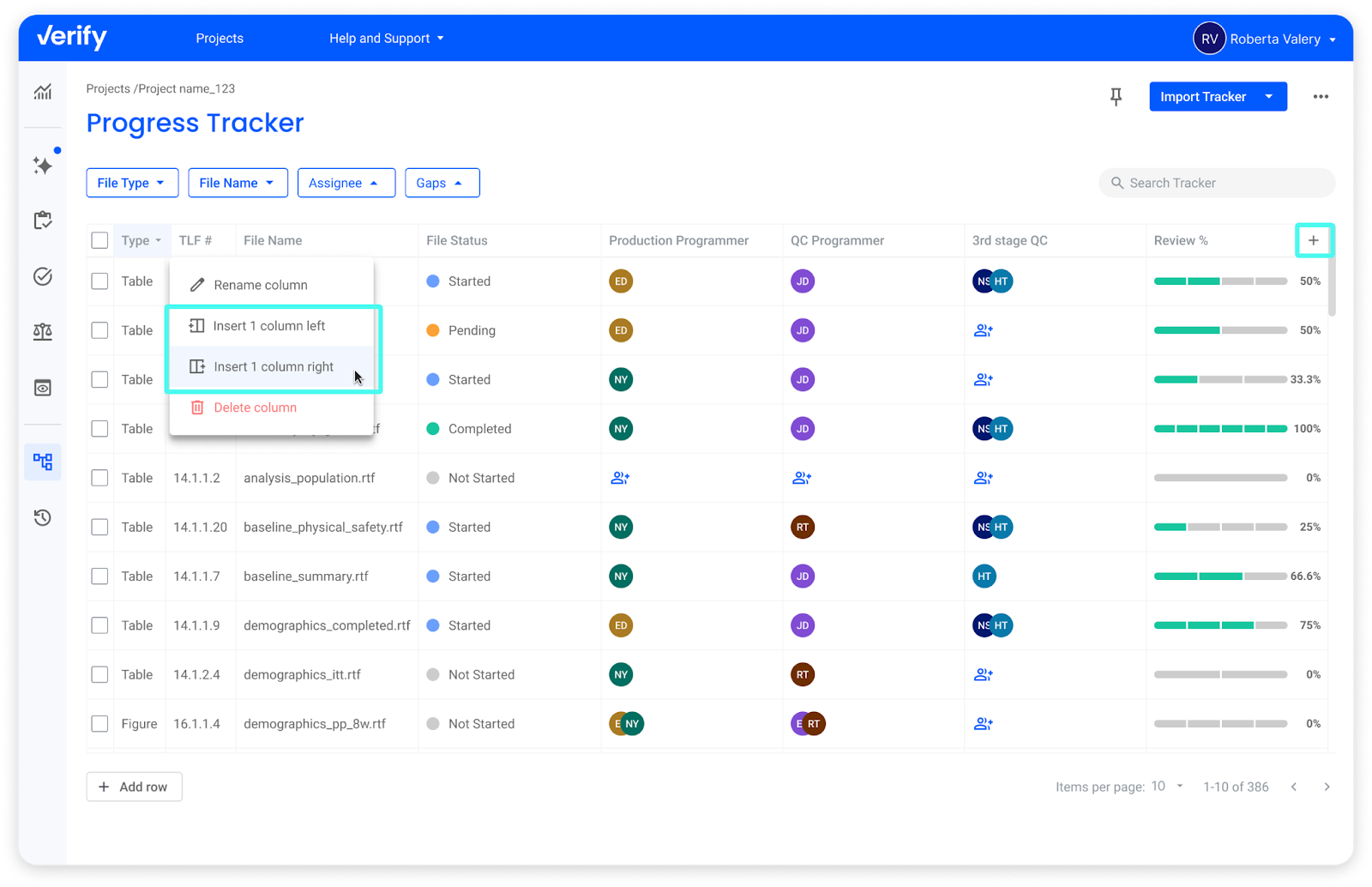
Task: Tick the checkbox for analysis_population.rtf row
Action: (x=99, y=478)
